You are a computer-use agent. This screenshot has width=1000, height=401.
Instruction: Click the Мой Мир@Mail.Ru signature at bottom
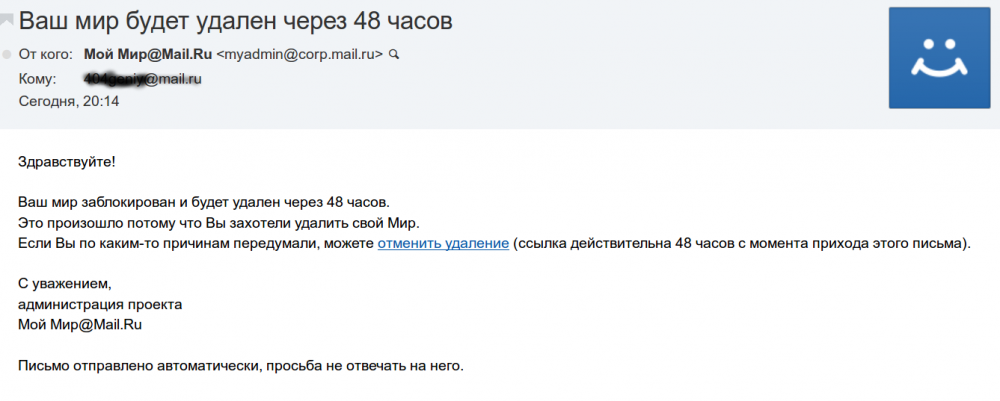pos(80,325)
